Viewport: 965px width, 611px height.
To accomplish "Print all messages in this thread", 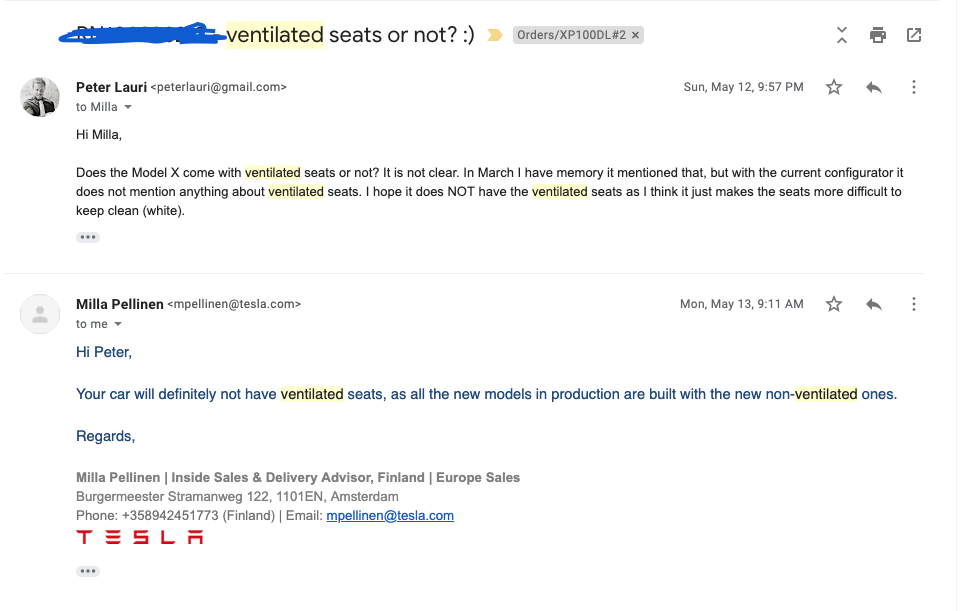I will pyautogui.click(x=878, y=35).
